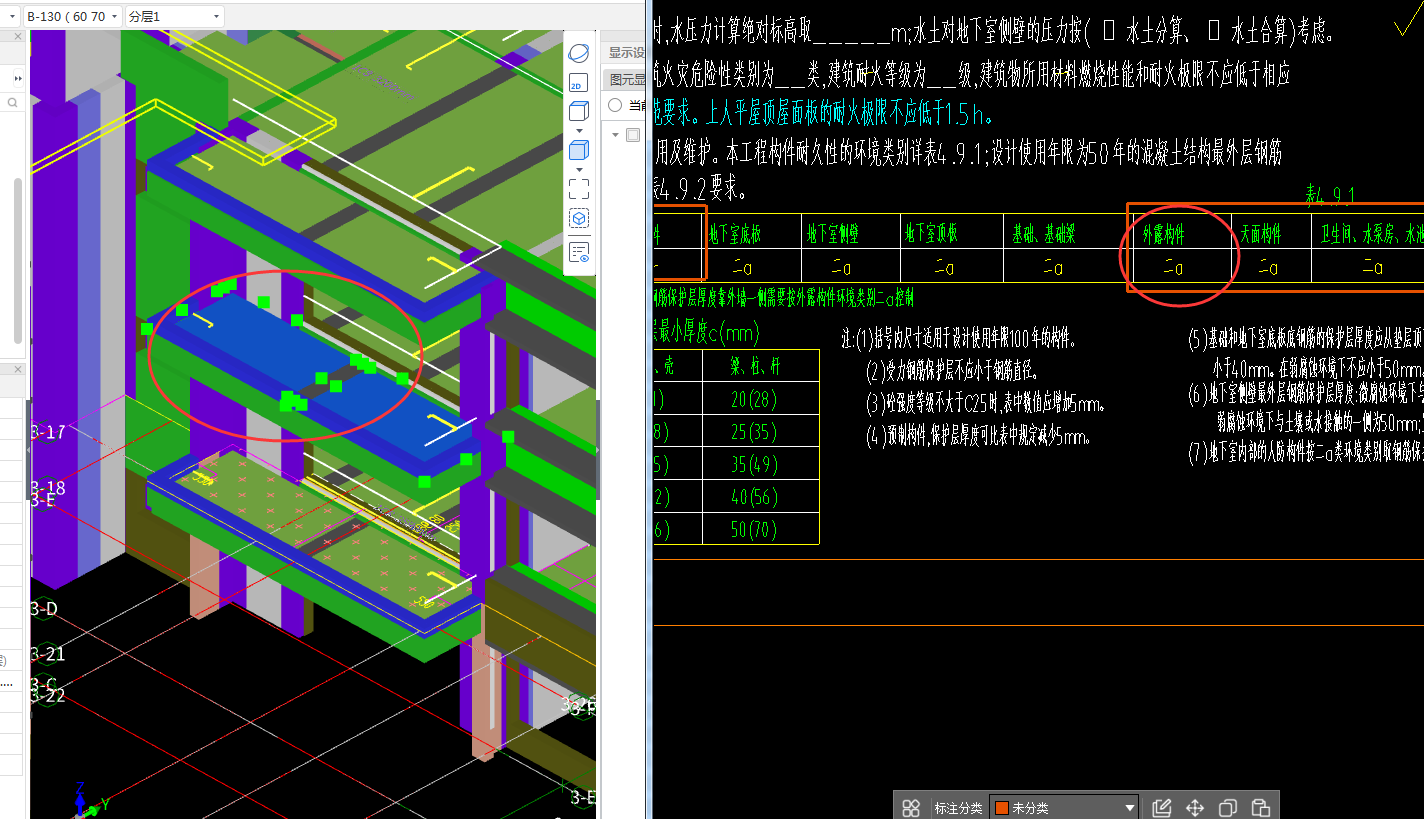The width and height of the screenshot is (1424, 819).
Task: Expand wireframe cube view options arrow
Action: point(578,131)
